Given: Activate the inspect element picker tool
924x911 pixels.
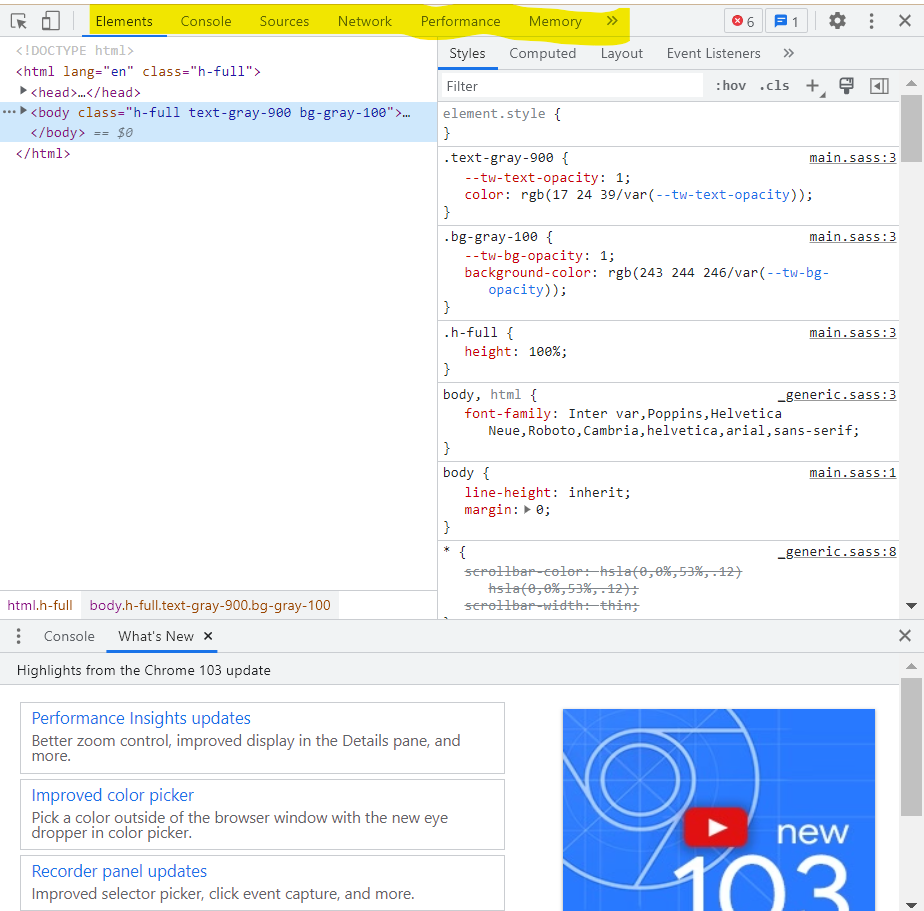Looking at the screenshot, I should (x=19, y=21).
